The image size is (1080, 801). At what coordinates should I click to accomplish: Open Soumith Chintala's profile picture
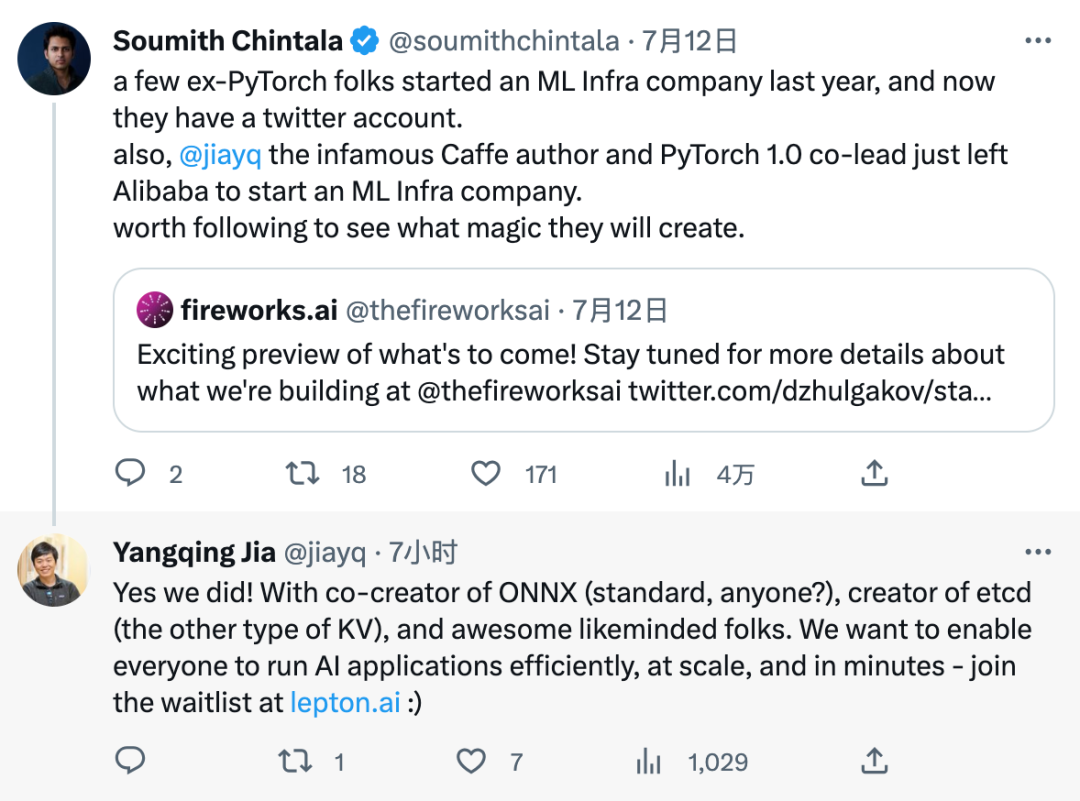pyautogui.click(x=54, y=58)
